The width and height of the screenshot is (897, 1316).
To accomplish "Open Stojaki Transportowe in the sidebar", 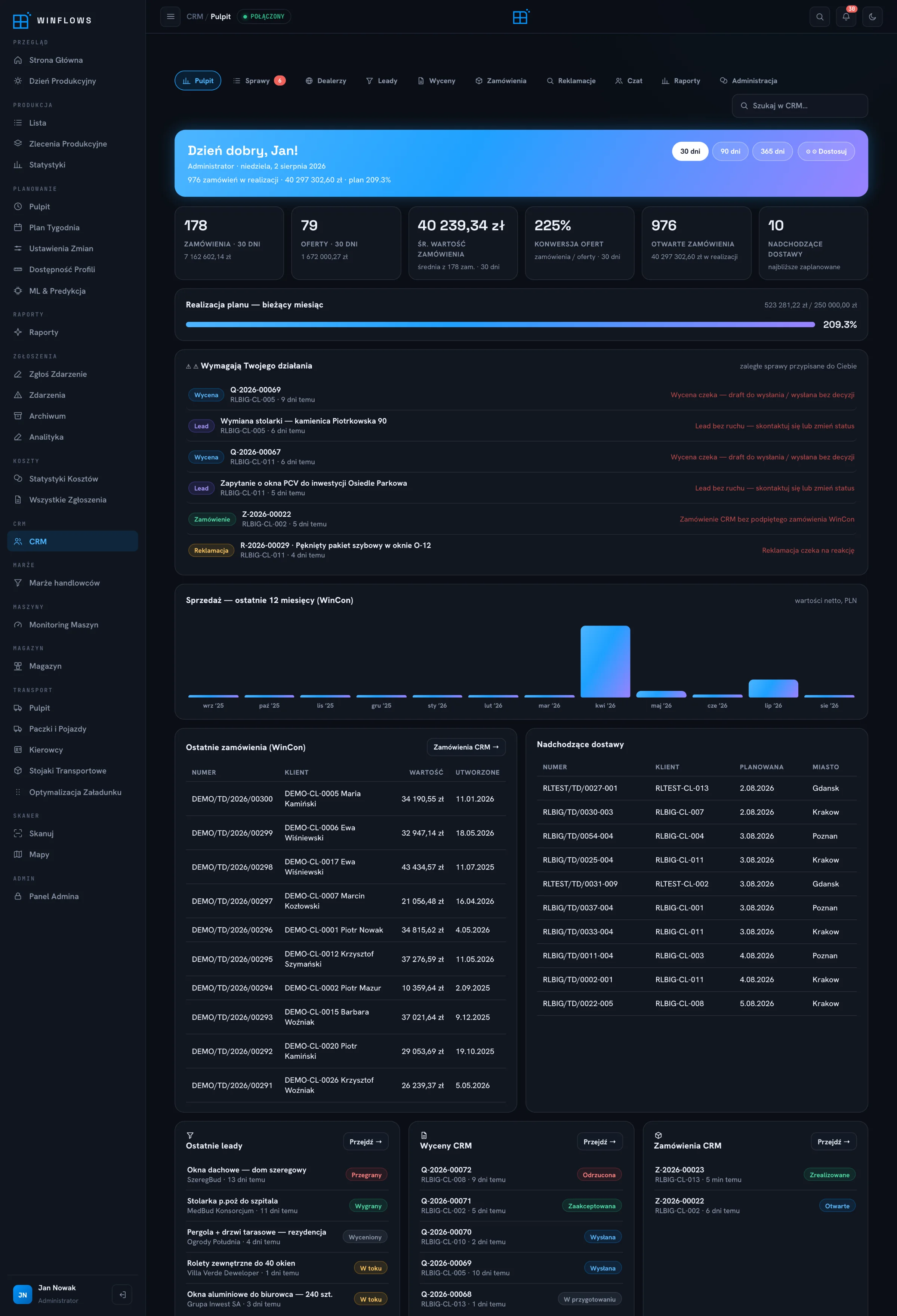I will click(x=73, y=771).
